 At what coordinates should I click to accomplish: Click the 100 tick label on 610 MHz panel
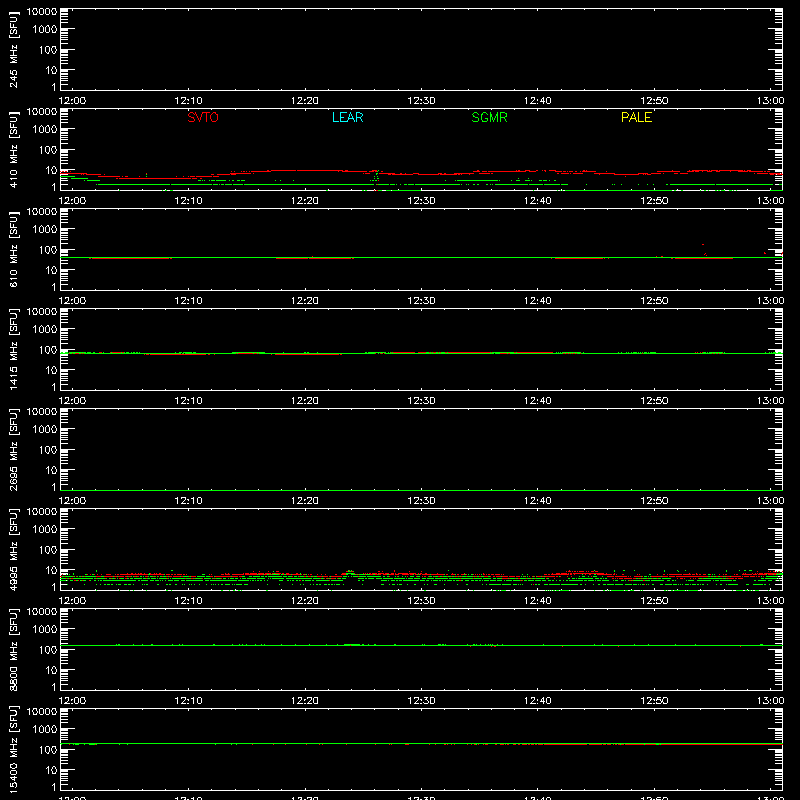pos(48,250)
